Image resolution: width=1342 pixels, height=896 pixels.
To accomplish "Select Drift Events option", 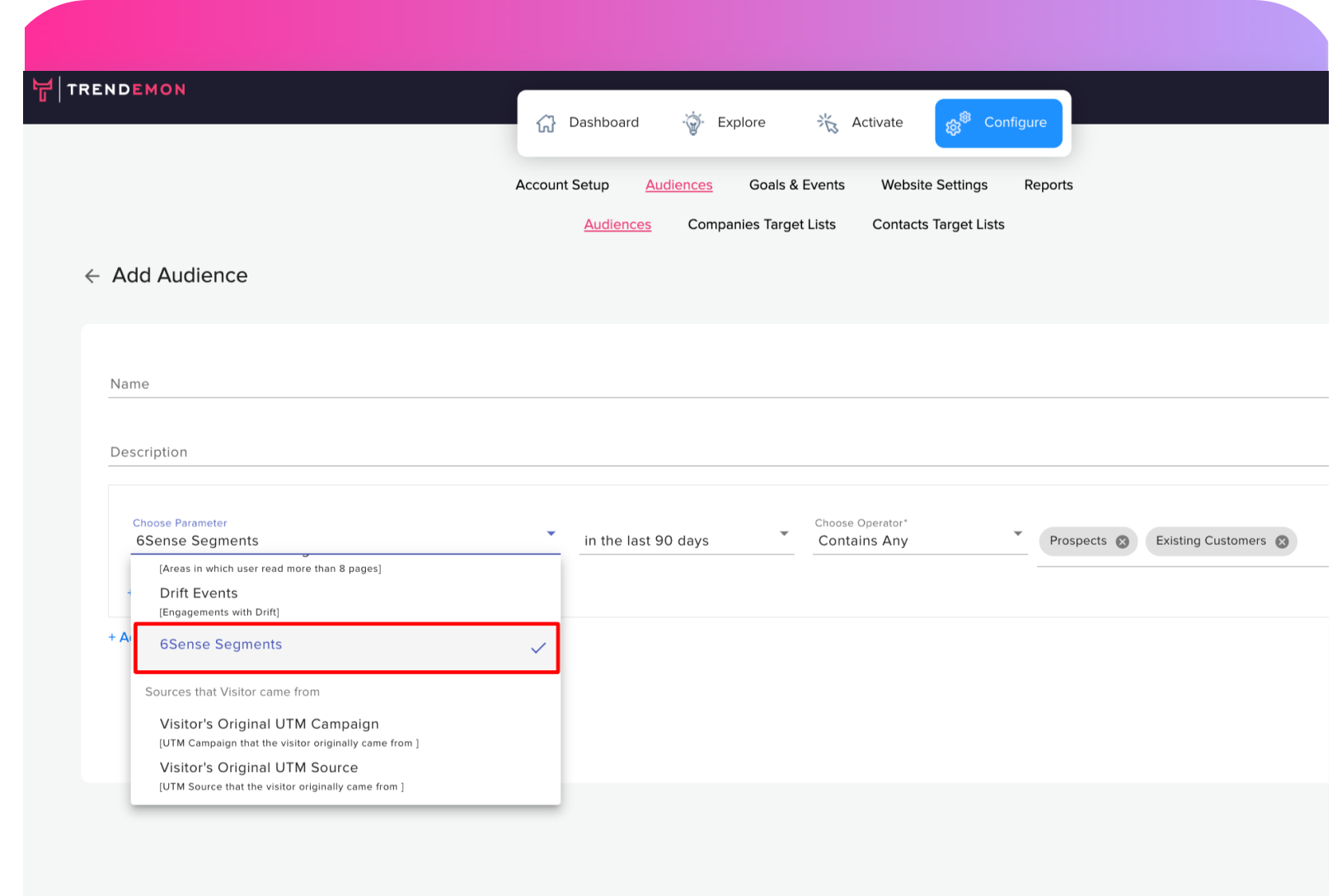I will pyautogui.click(x=345, y=601).
